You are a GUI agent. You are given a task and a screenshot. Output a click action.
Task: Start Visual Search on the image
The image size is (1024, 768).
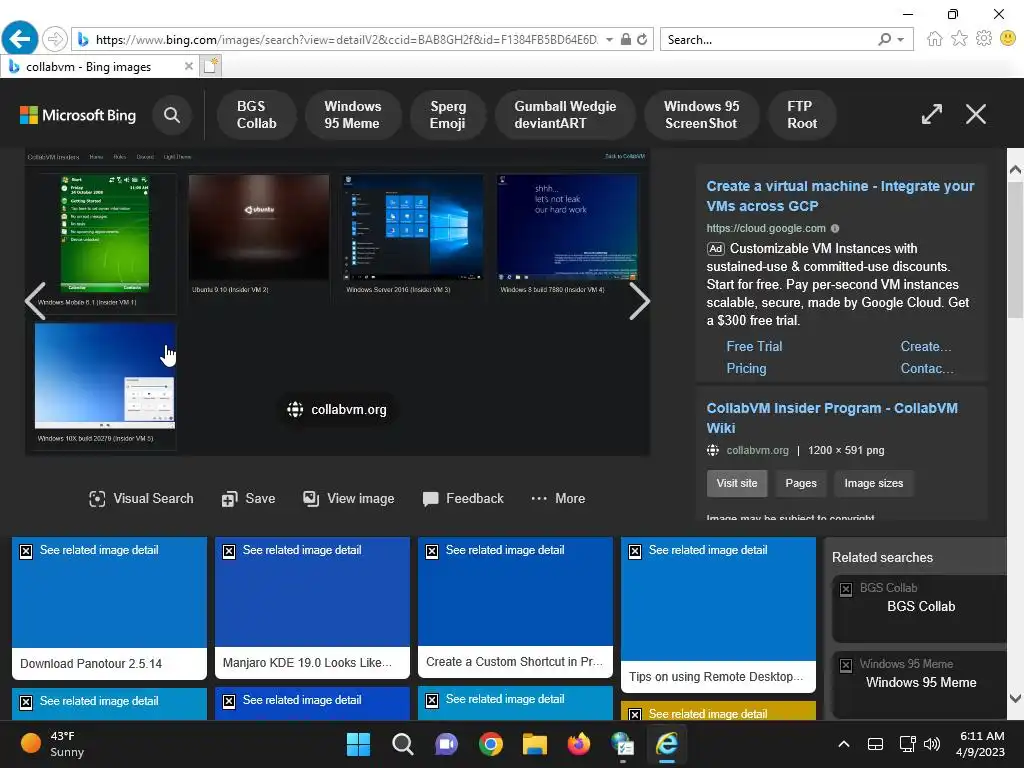[x=141, y=498]
